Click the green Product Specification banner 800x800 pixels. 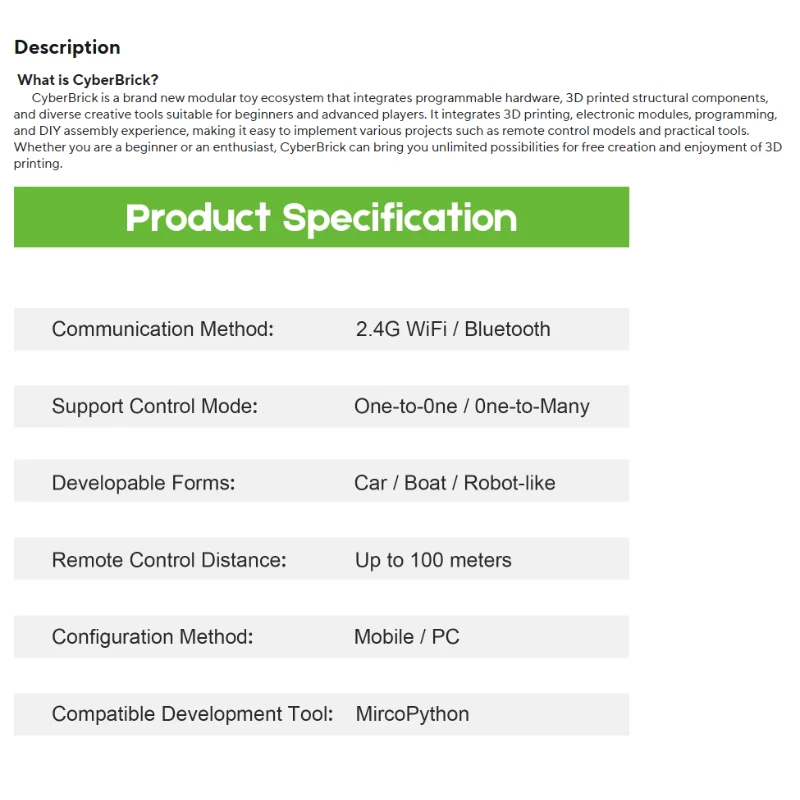click(321, 217)
